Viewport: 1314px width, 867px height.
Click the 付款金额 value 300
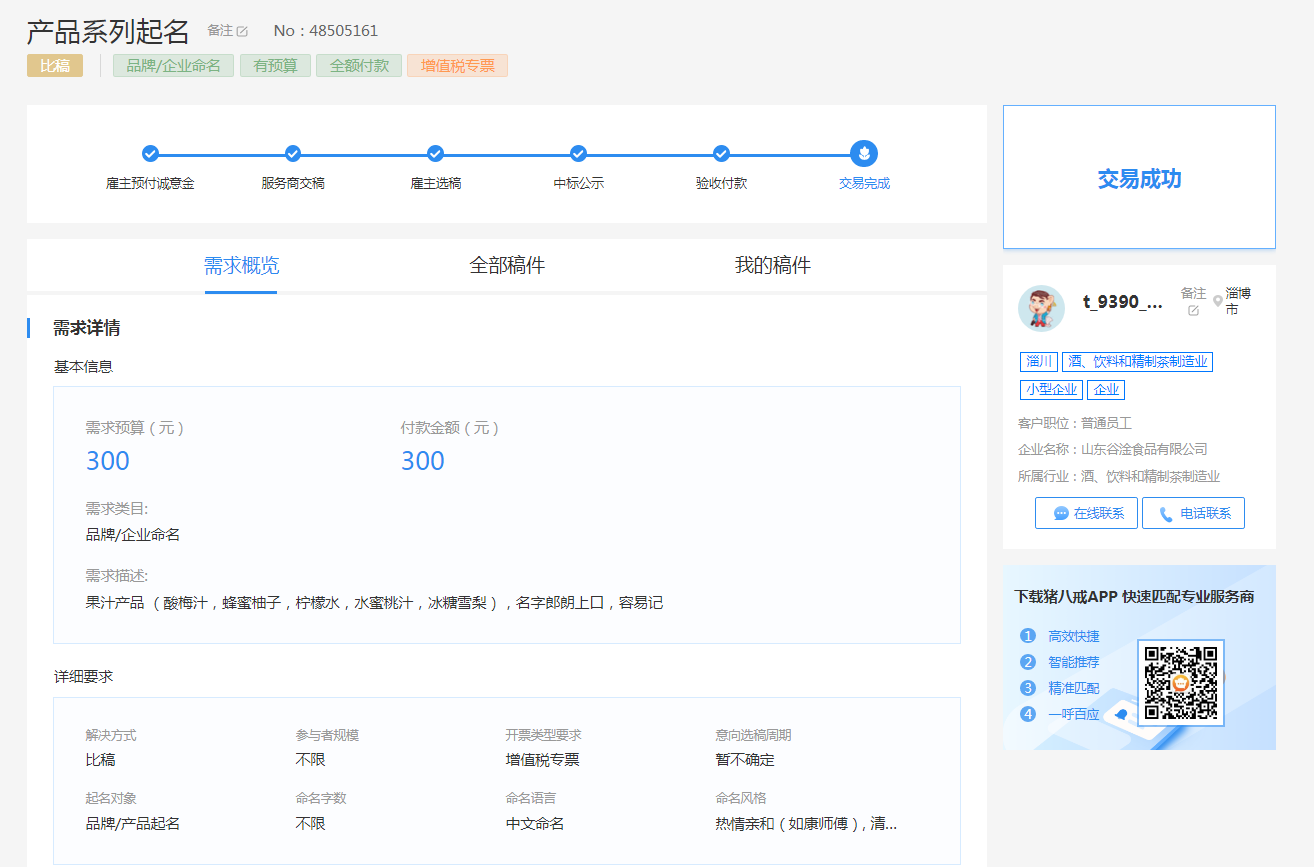click(x=423, y=461)
